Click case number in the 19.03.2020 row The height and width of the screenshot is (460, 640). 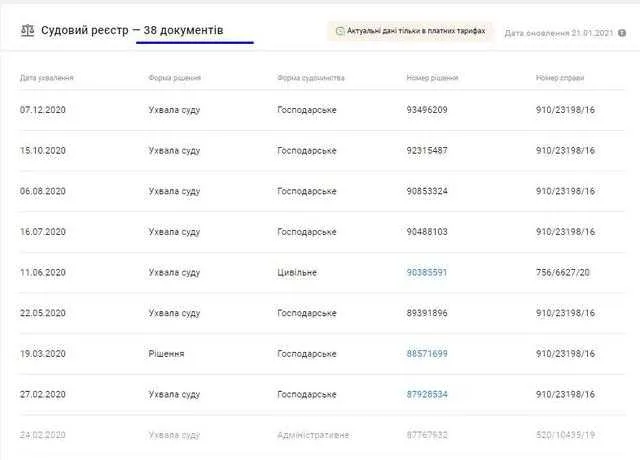click(x=565, y=354)
